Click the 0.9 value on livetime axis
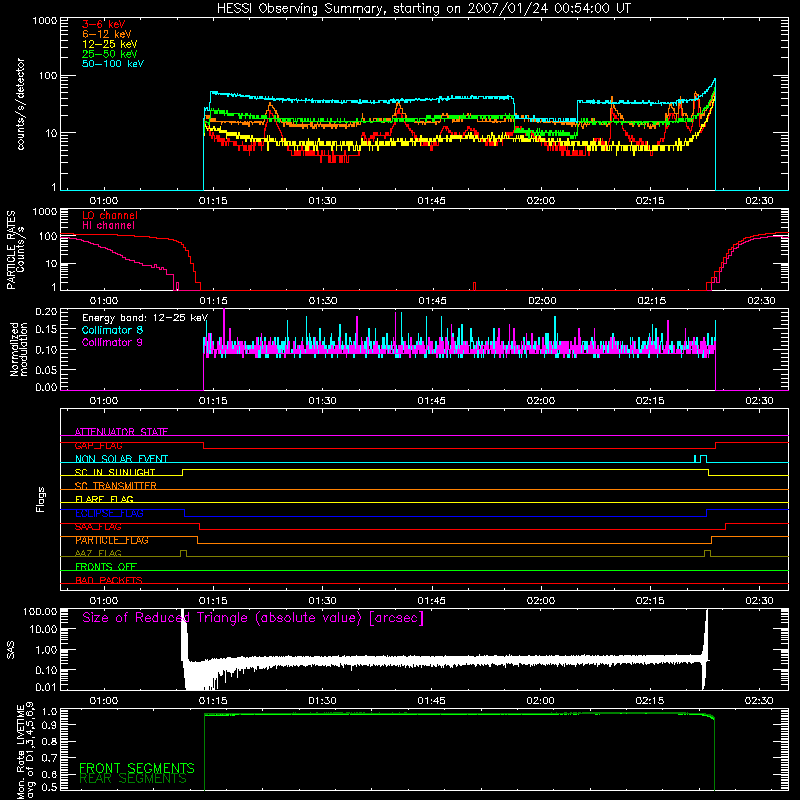 pos(49,725)
